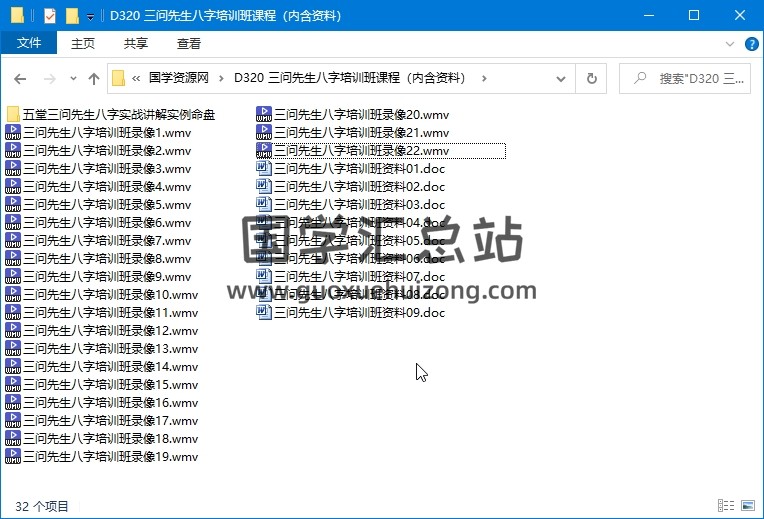Select file name 三问先生八字培训班资料08.doc
764x519 pixels.
point(360,295)
